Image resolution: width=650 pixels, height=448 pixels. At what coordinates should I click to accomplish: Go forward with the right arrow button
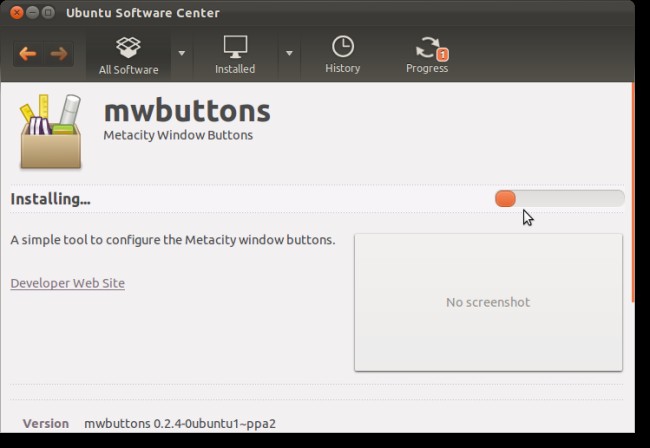pos(59,54)
